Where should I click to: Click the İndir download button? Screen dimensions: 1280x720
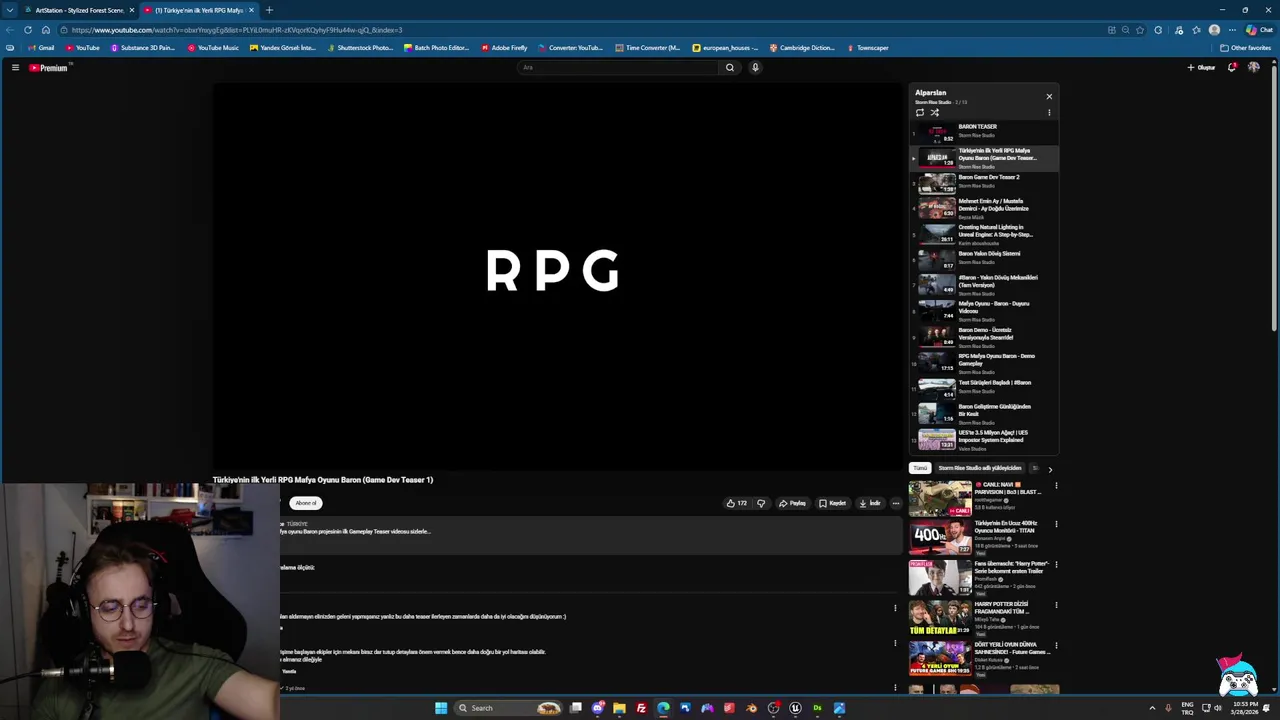pos(869,503)
